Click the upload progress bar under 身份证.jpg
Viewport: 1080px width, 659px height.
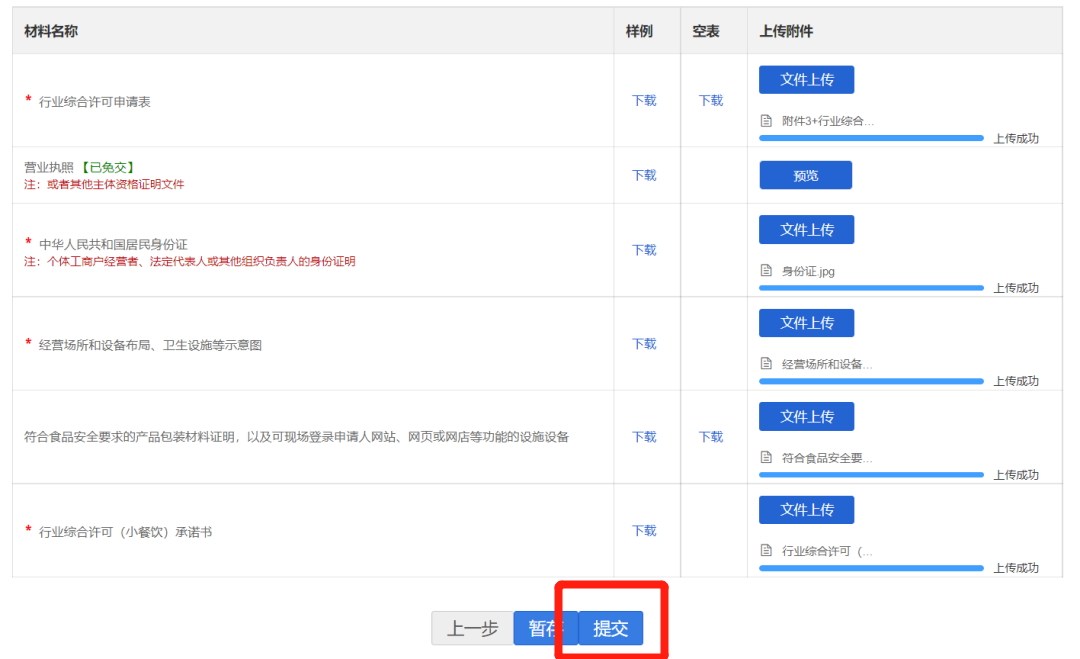coord(871,288)
